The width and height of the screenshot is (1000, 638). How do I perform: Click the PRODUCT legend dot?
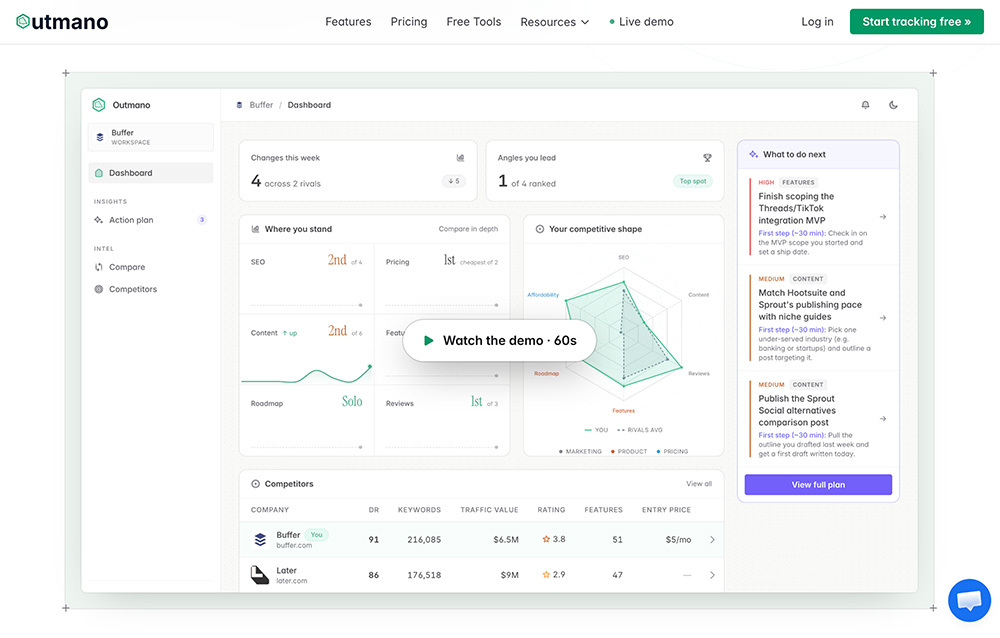[x=613, y=452]
